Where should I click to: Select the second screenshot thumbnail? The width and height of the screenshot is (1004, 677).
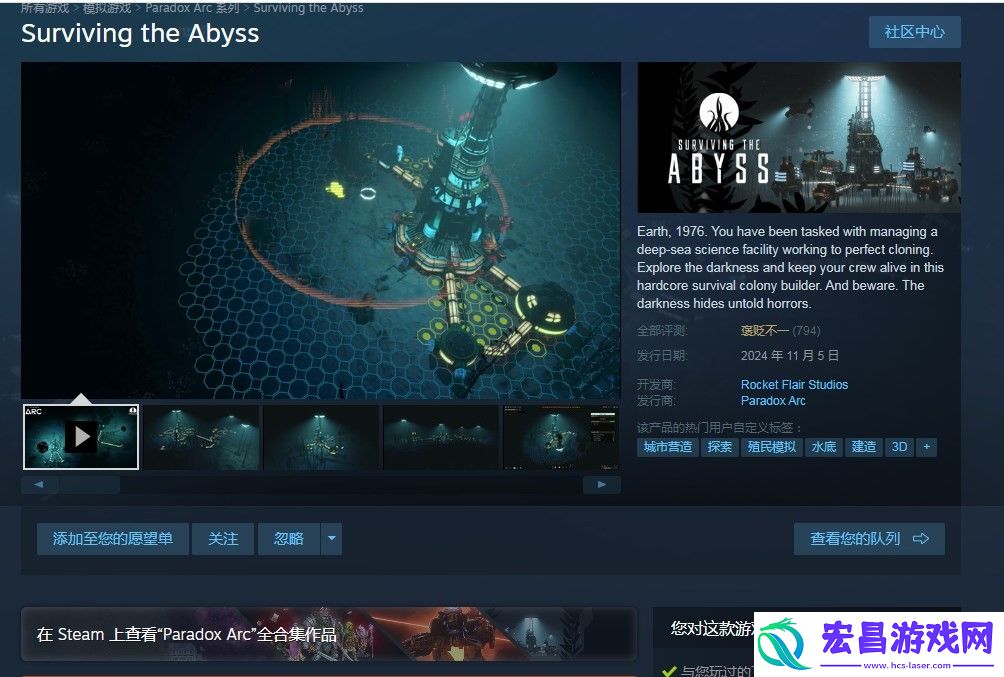click(202, 437)
